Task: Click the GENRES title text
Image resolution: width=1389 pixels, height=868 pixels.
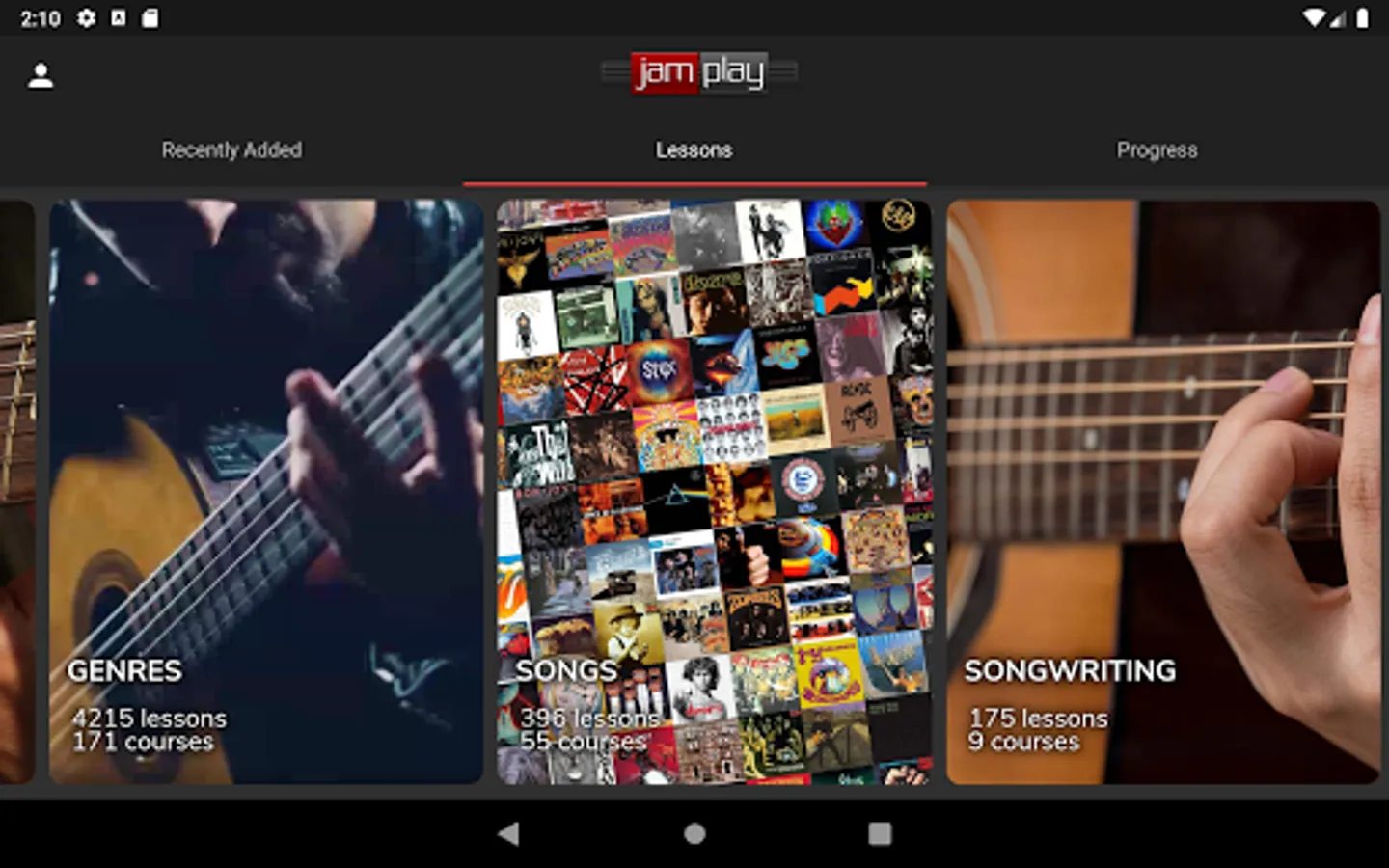Action: pos(124,670)
